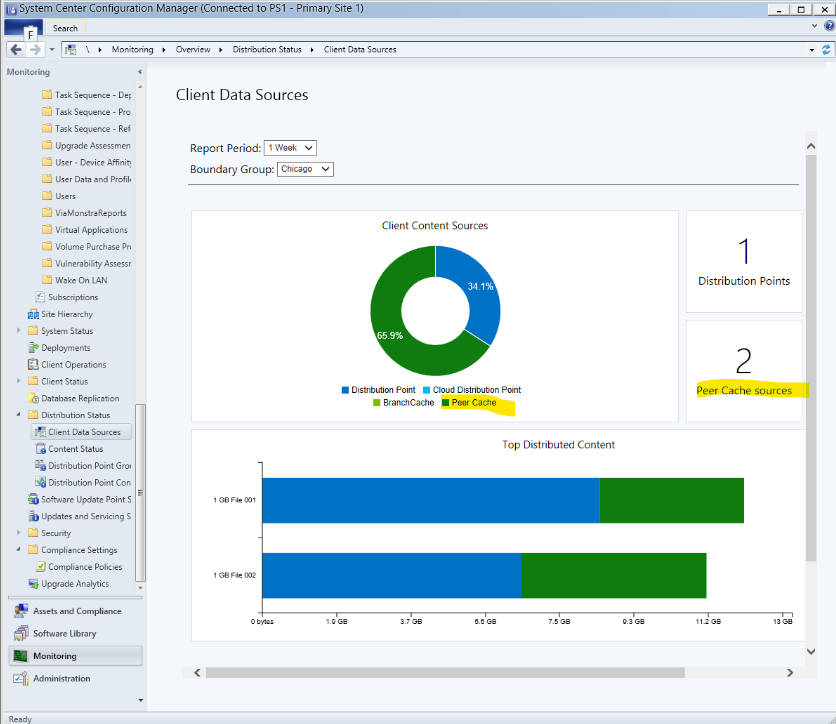836x724 pixels.
Task: Click the breadcrumb root node icon
Action: [70, 50]
